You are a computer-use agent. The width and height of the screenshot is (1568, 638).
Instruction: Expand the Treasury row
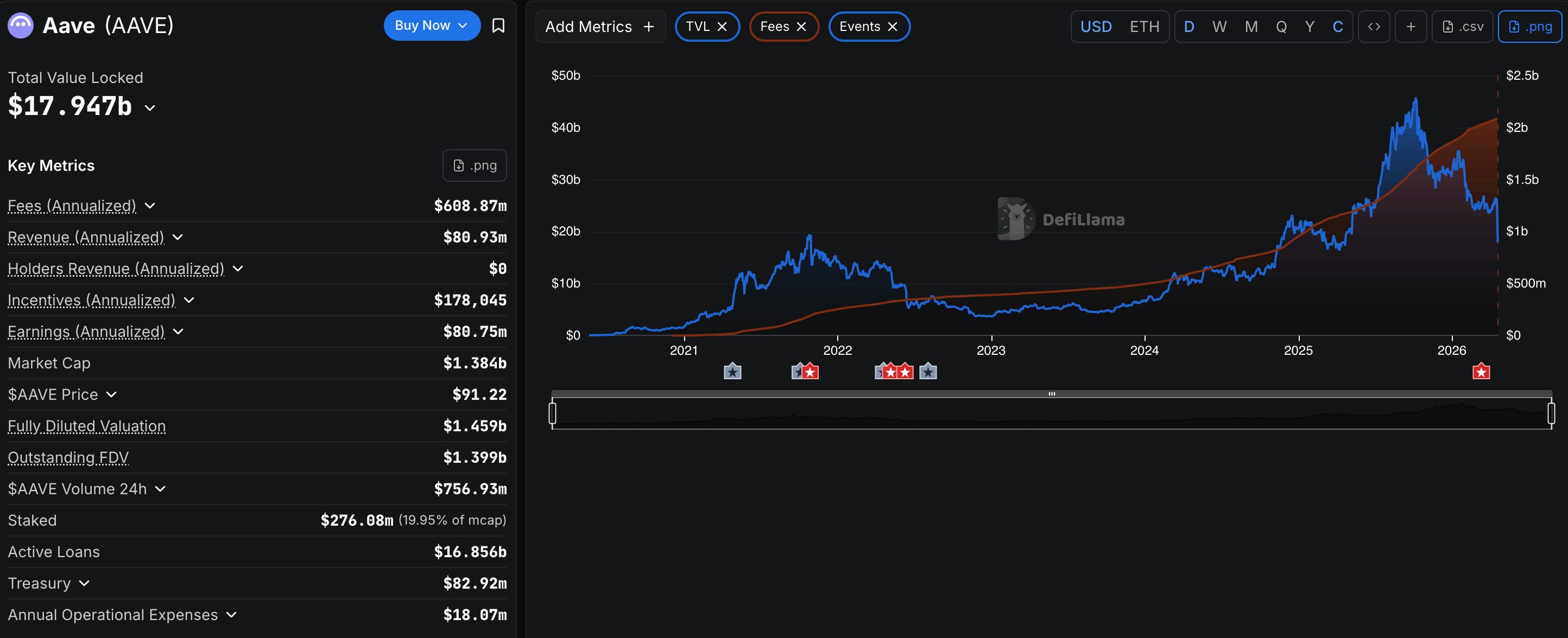pos(84,583)
